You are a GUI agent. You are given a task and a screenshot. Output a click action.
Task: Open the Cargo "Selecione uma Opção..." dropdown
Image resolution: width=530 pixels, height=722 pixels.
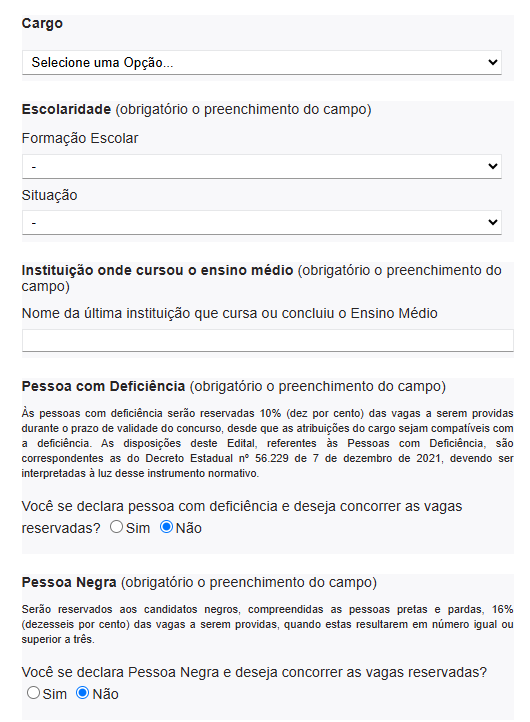point(262,62)
